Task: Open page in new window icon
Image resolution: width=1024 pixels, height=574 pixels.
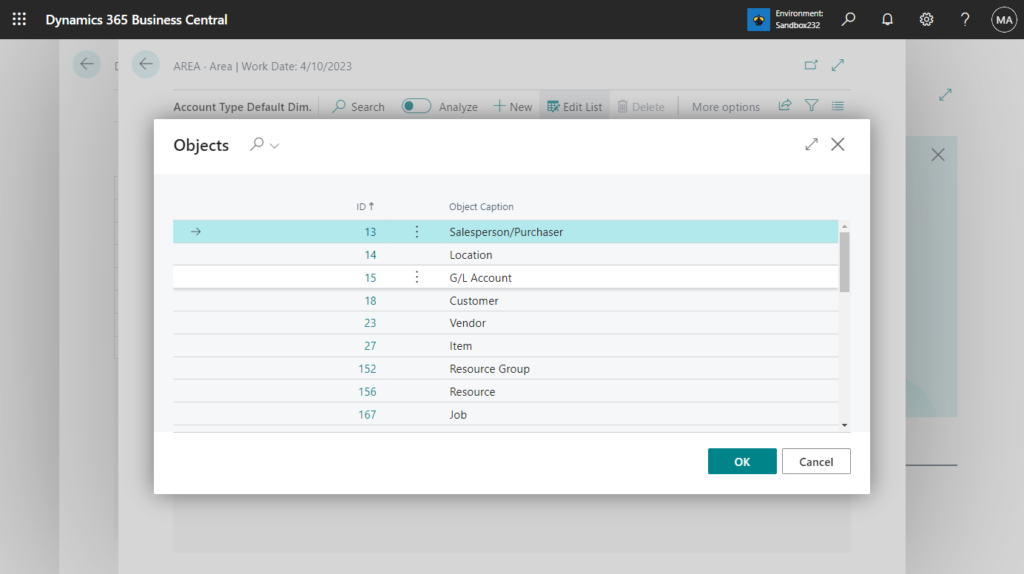Action: click(811, 65)
